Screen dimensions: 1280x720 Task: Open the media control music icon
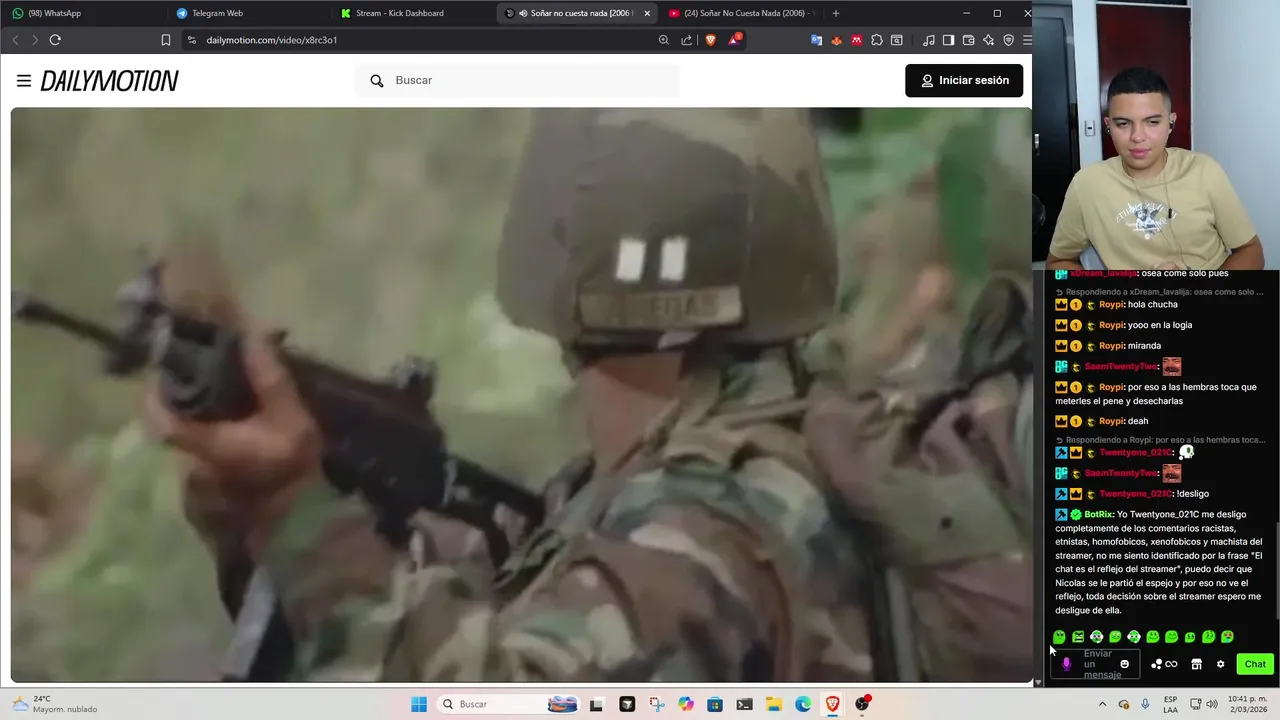(929, 40)
